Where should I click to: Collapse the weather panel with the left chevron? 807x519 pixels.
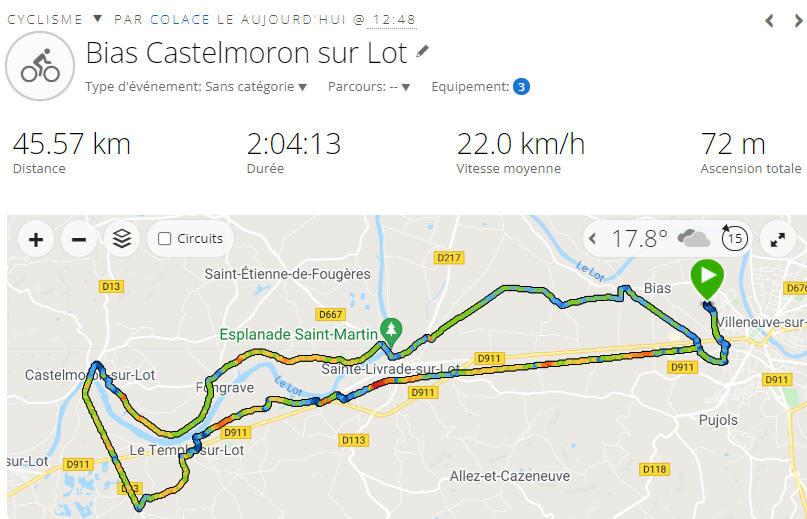(592, 238)
